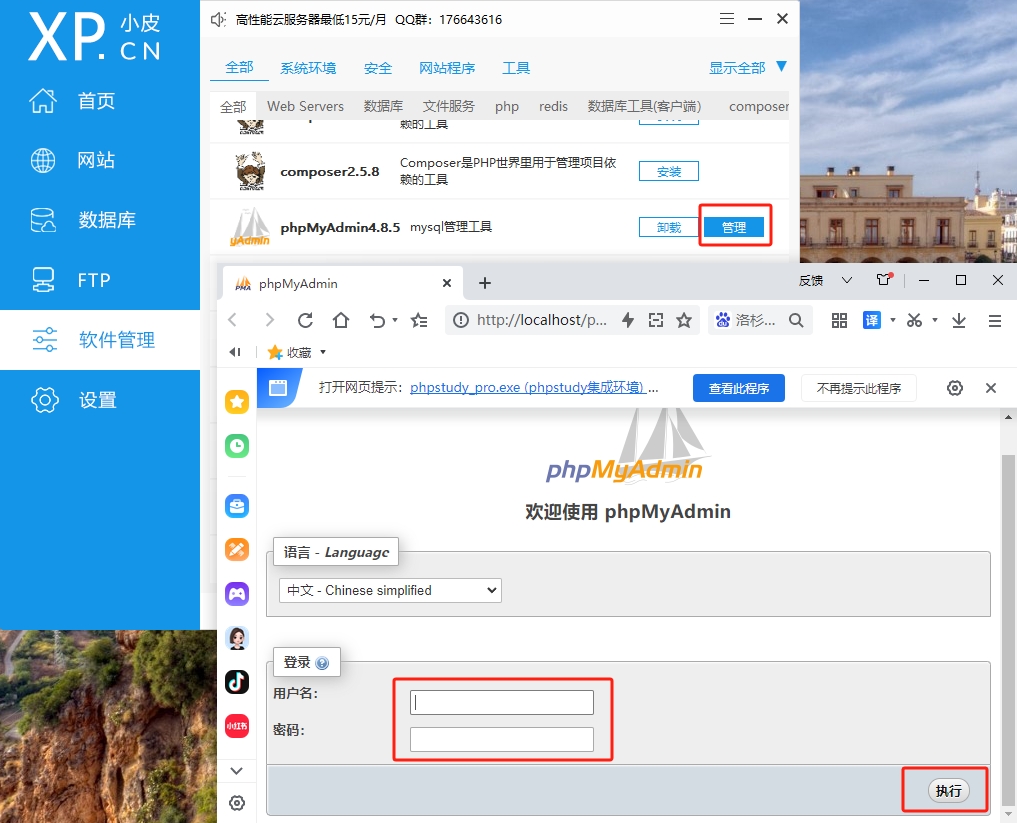Viewport: 1017px width, 823px height.
Task: Open dropdown next to undo arrow
Action: (395, 320)
